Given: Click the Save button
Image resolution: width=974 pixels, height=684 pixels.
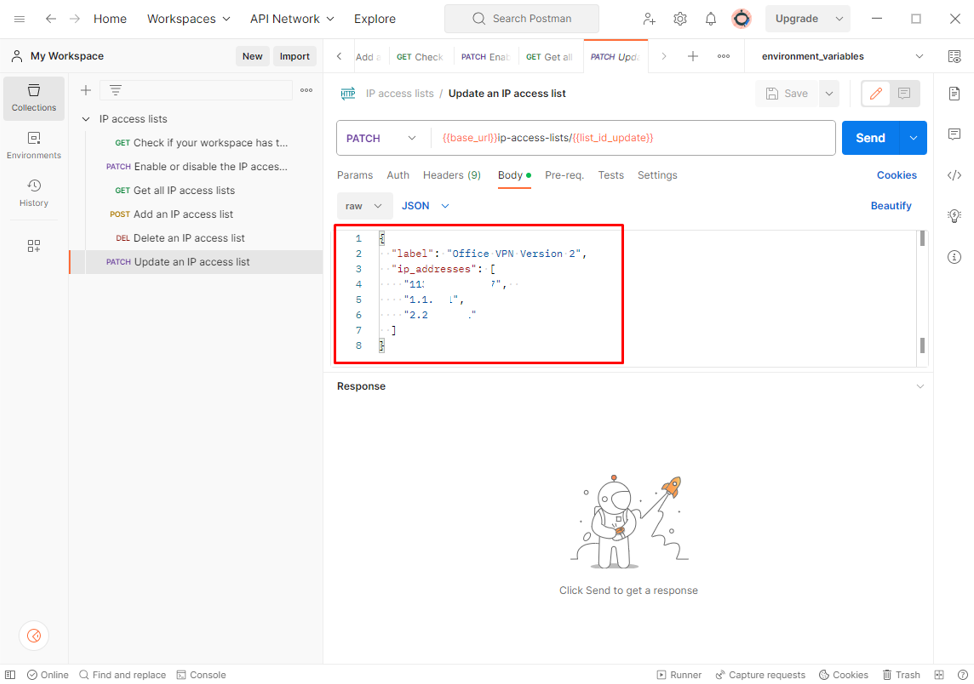Looking at the screenshot, I should pos(787,94).
